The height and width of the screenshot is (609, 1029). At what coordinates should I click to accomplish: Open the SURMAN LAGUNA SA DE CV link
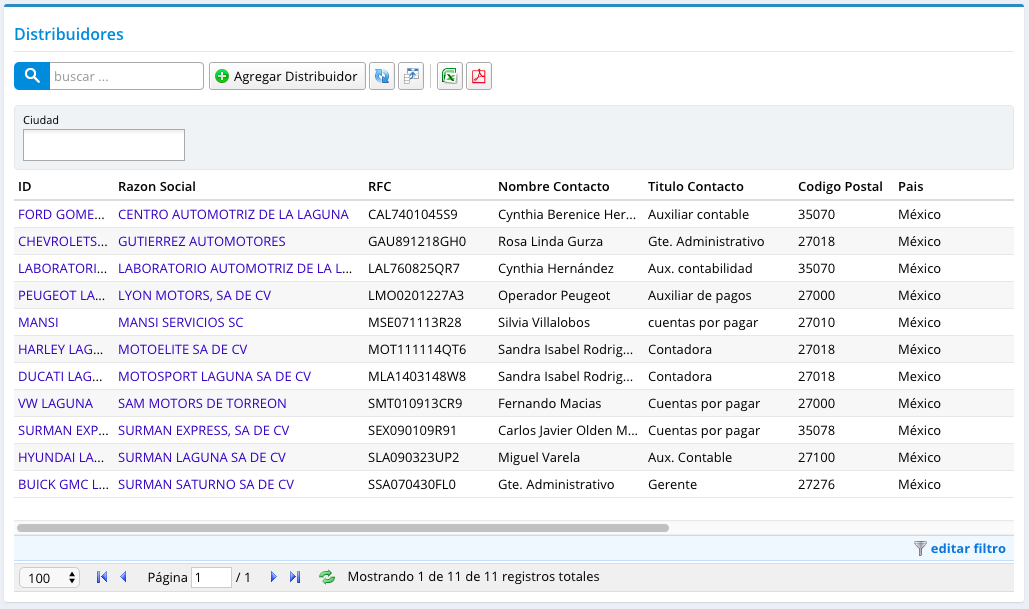[x=201, y=457]
